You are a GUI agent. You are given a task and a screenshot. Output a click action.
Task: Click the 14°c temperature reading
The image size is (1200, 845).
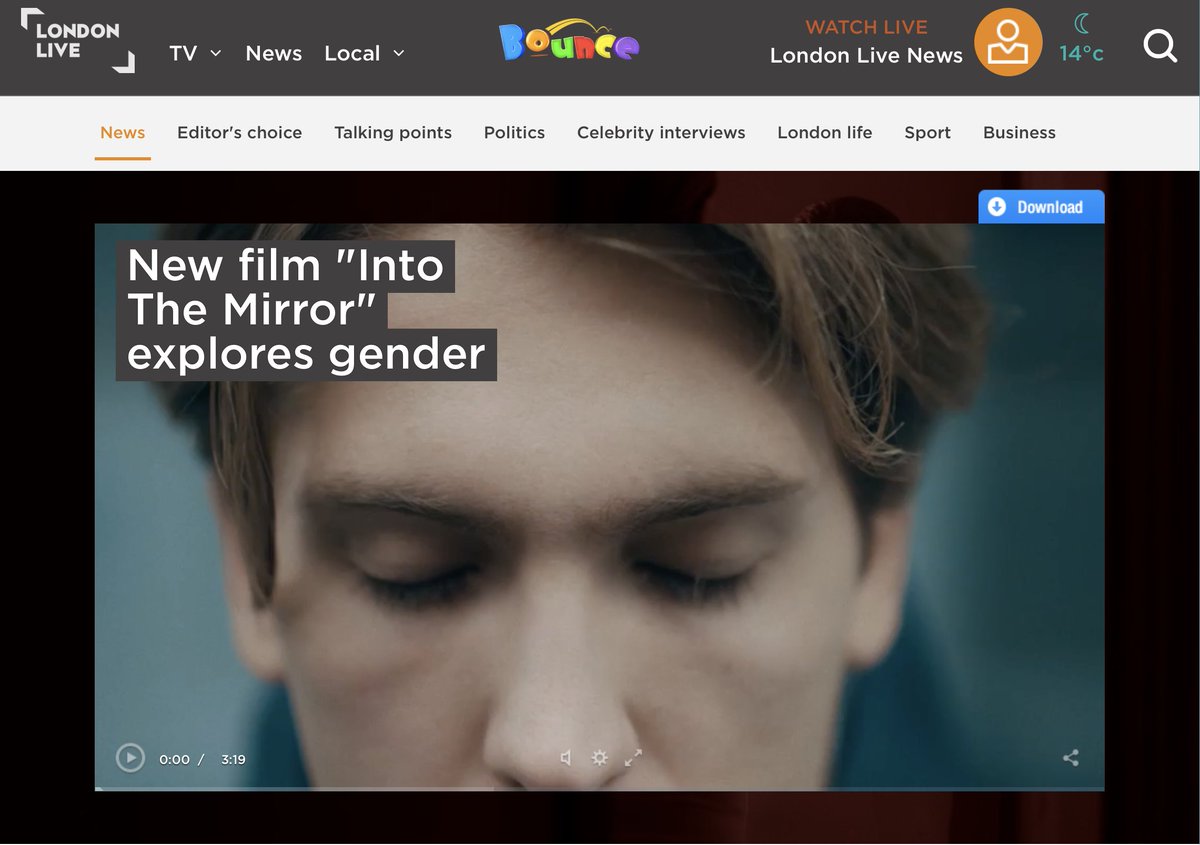[1082, 53]
